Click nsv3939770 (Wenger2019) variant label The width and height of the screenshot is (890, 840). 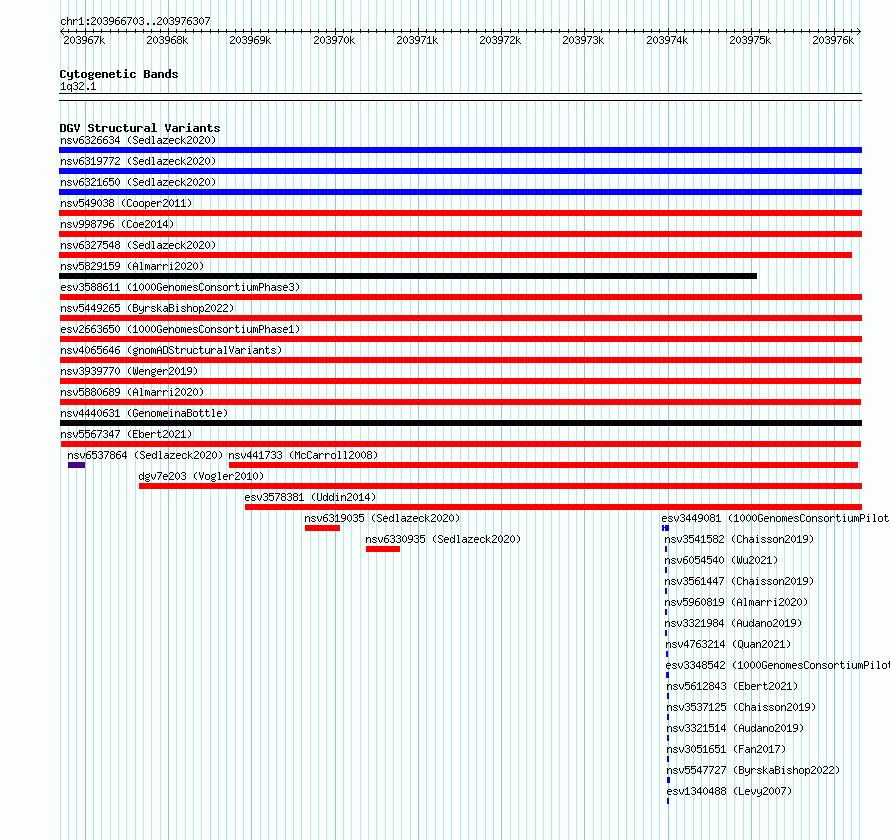point(129,371)
